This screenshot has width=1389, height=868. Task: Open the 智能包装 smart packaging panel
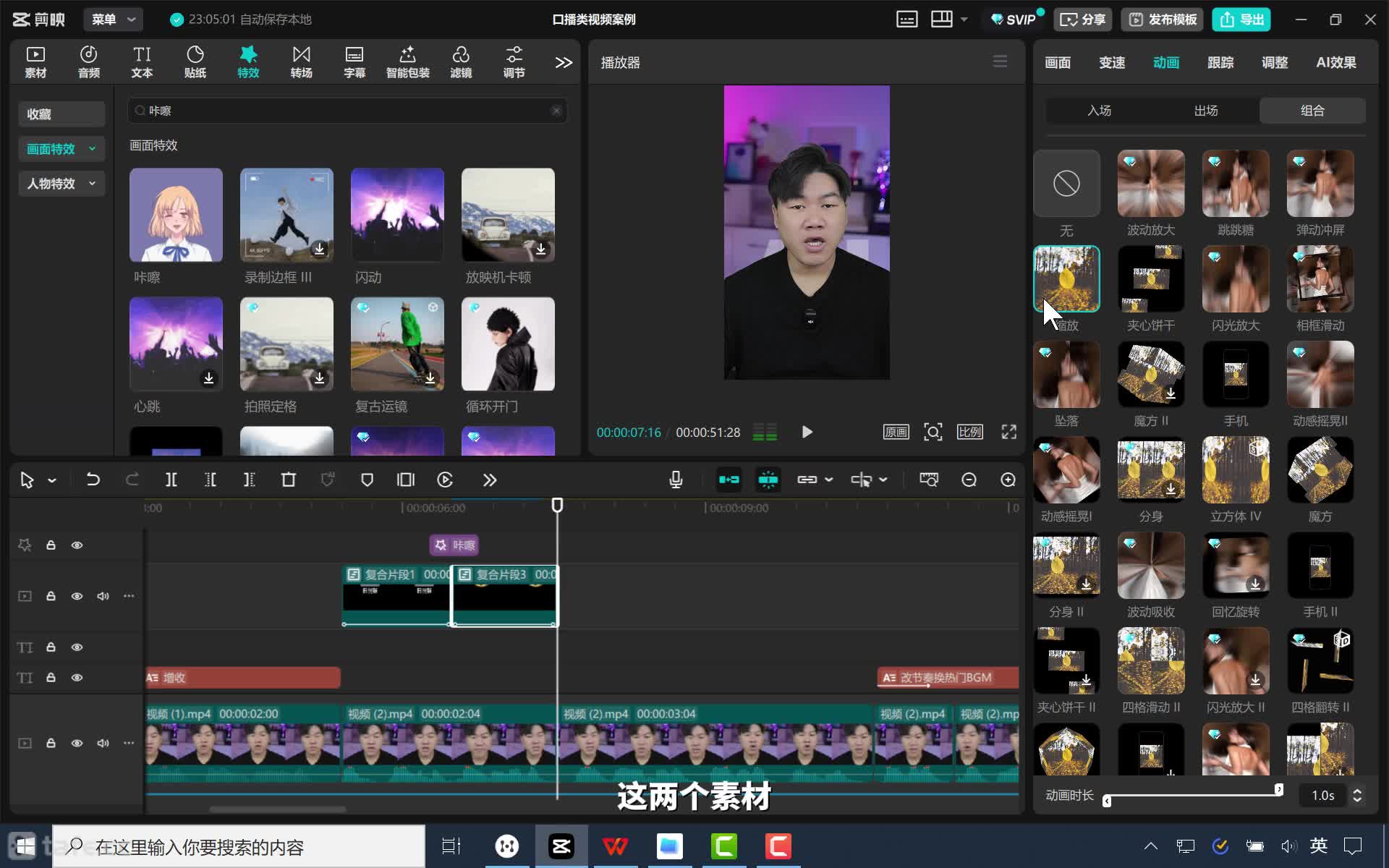coord(407,62)
